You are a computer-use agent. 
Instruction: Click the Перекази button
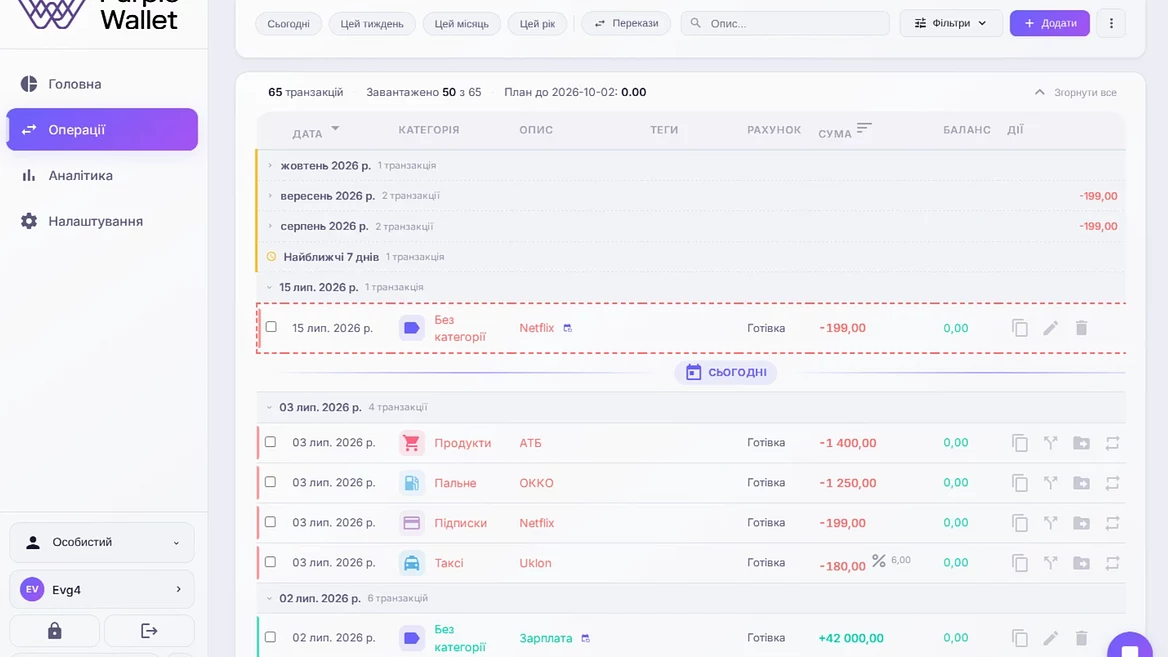point(626,23)
